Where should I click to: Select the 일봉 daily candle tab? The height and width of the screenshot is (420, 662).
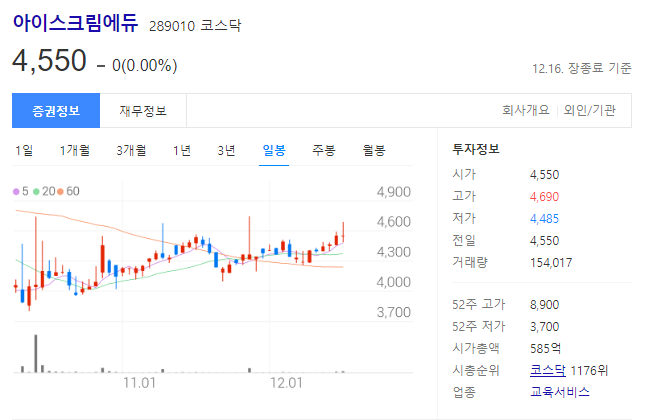pos(274,150)
